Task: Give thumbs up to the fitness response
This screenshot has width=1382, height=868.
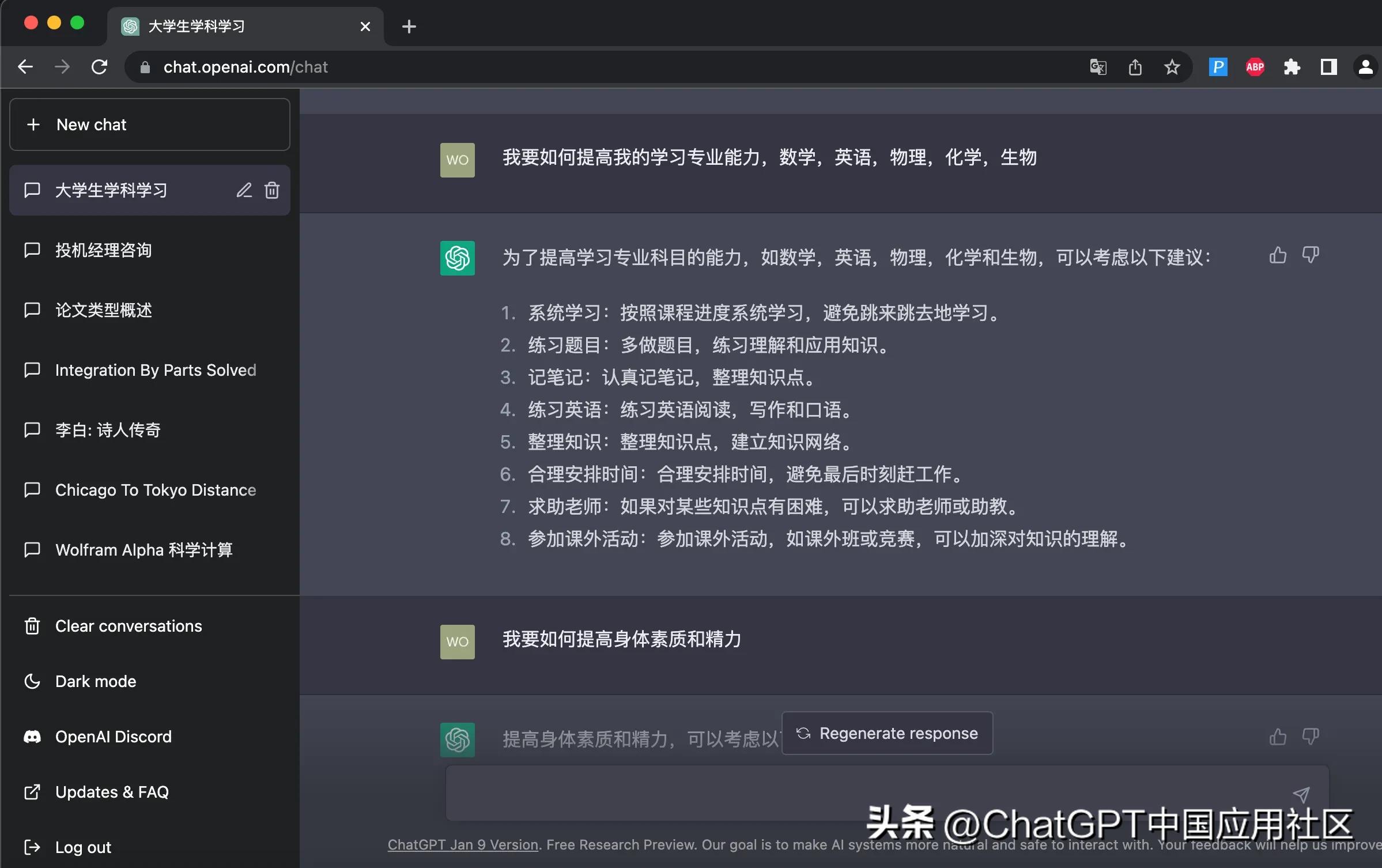Action: [x=1277, y=738]
